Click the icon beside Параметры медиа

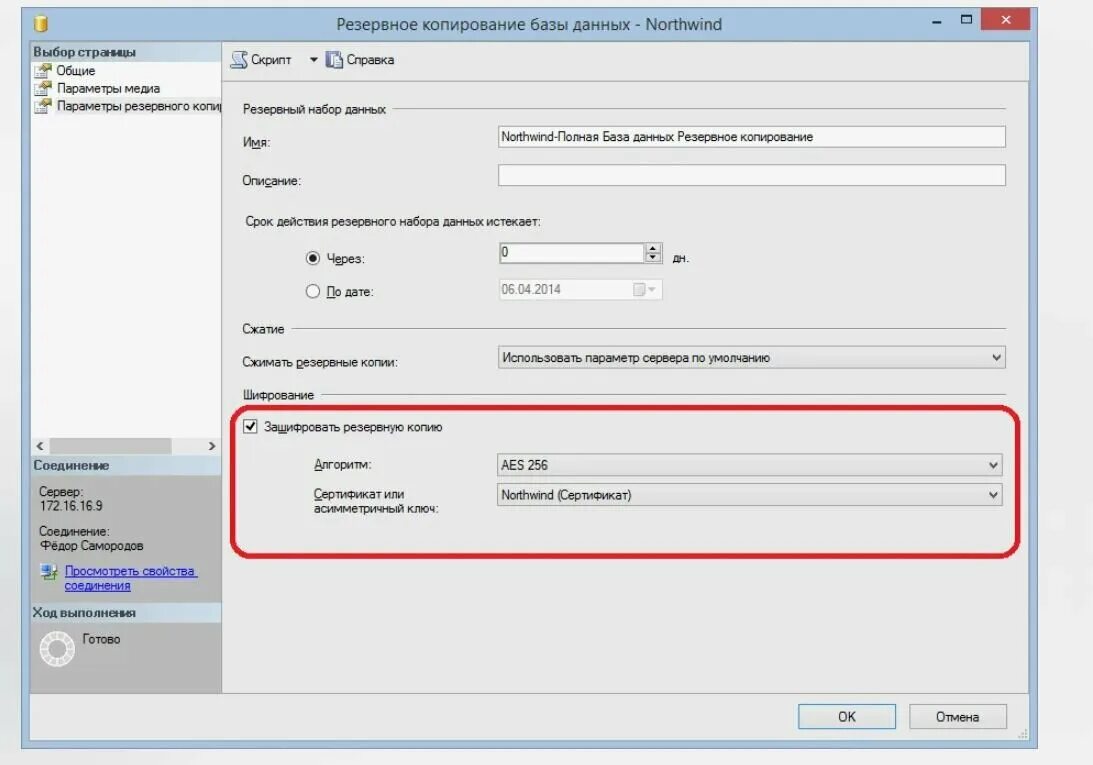pyautogui.click(x=43, y=88)
